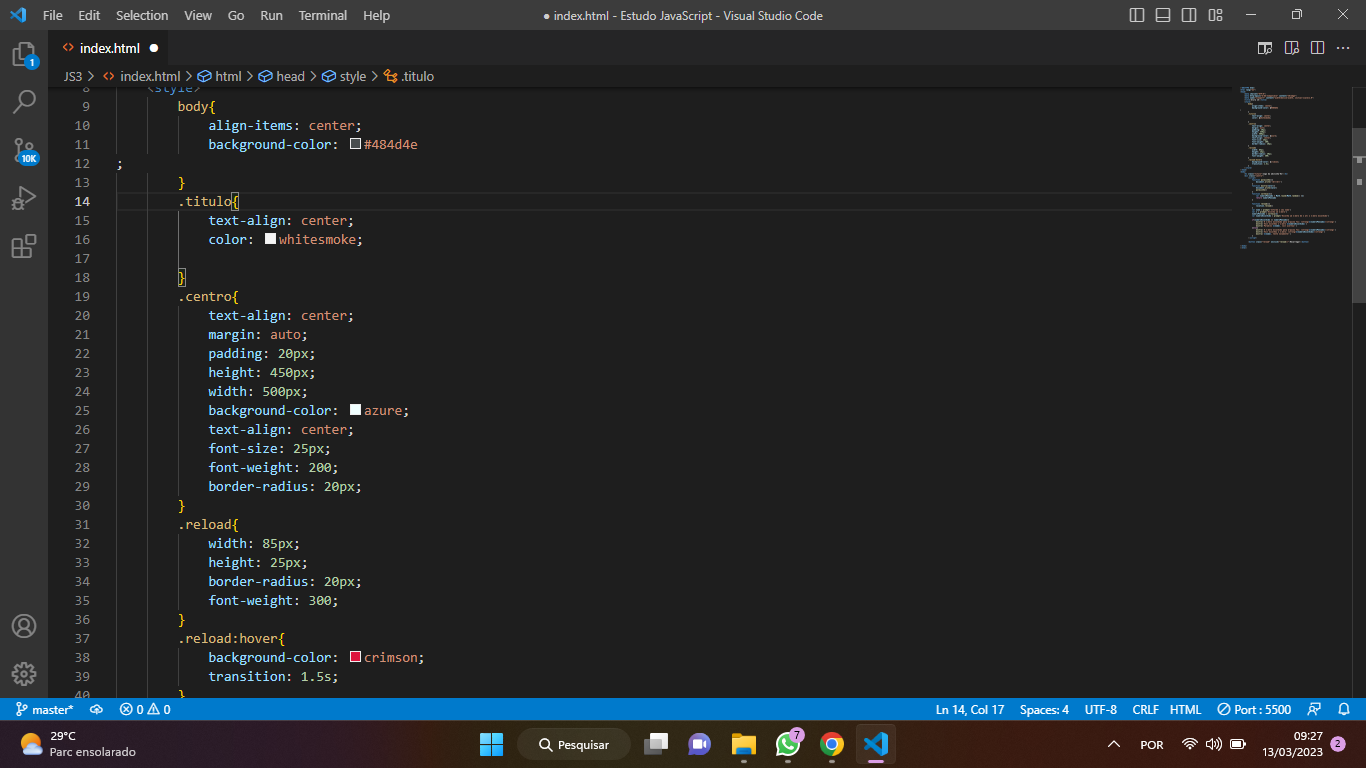Click the Customize Layout icon
Screen dimensions: 1366x768
(1215, 15)
